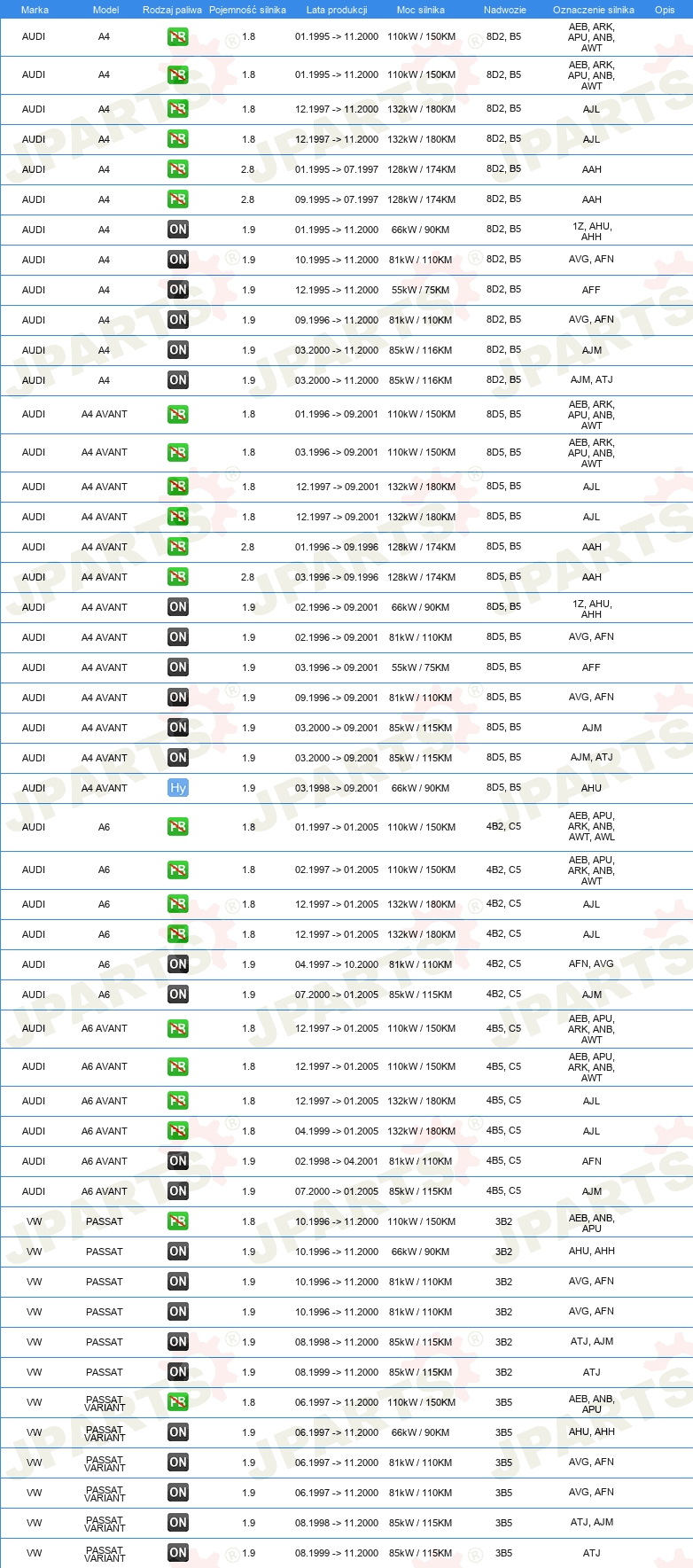Image resolution: width=693 pixels, height=1568 pixels.
Task: Click petrol icon in A4 AVANT 2.8 row dated 01.1996
Action: click(178, 546)
